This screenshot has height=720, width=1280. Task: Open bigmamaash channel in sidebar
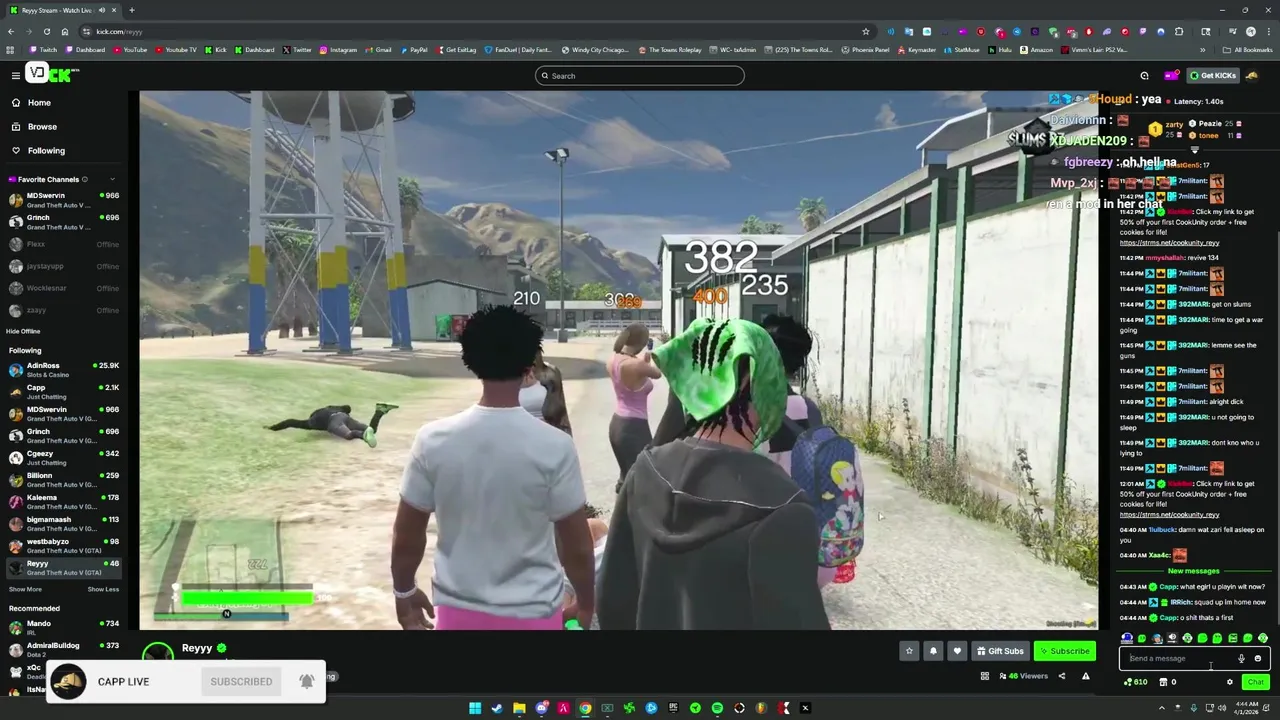click(x=62, y=524)
